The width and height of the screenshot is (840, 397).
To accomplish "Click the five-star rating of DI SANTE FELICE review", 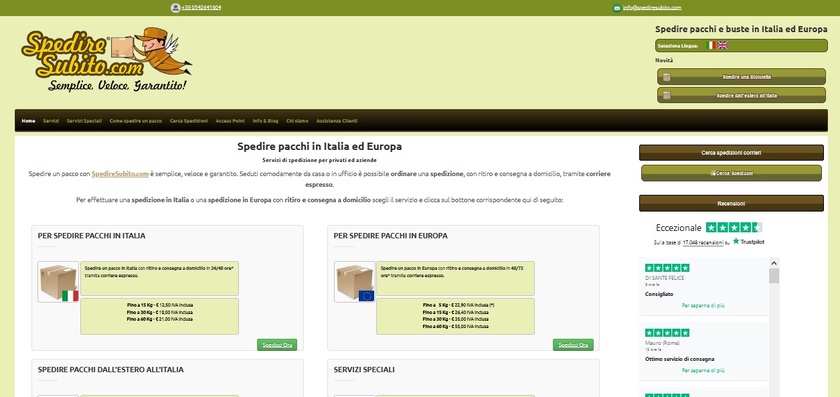I will pos(667,268).
